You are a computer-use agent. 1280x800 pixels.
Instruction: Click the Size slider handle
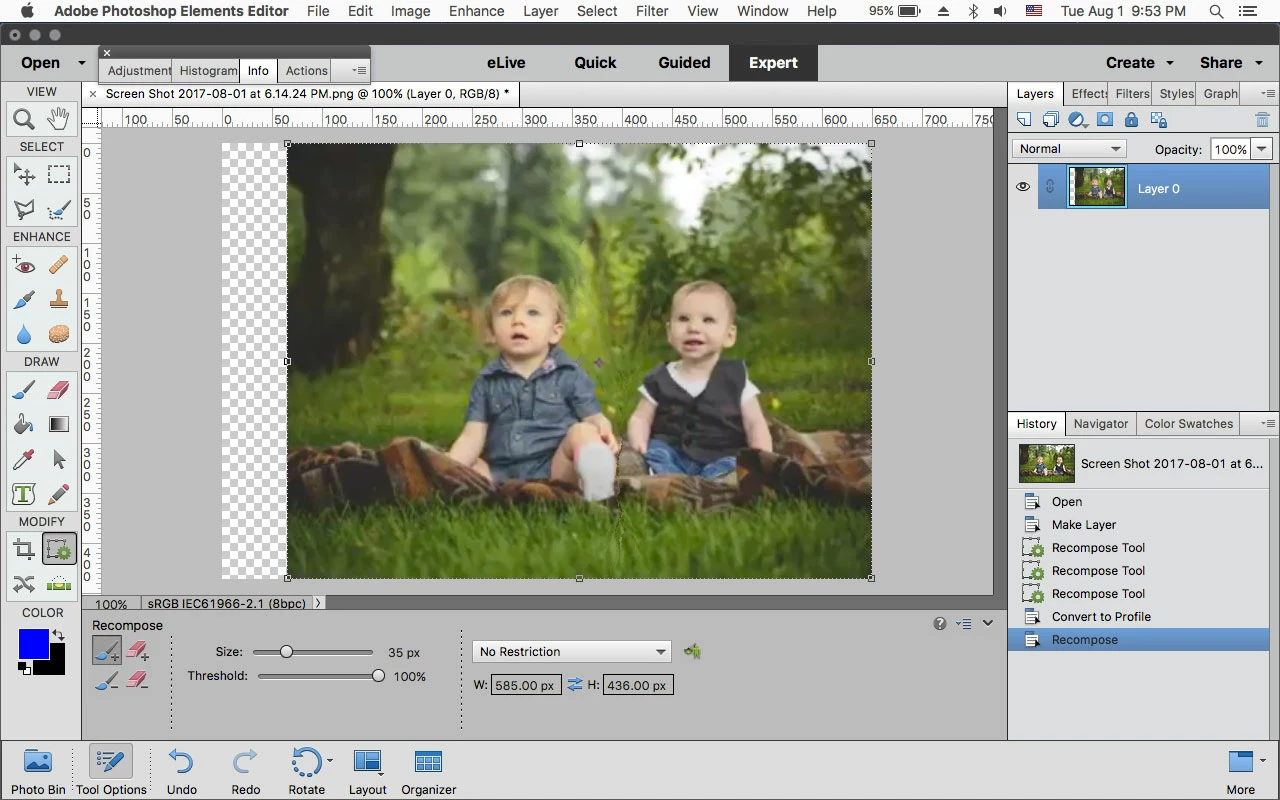tap(286, 652)
